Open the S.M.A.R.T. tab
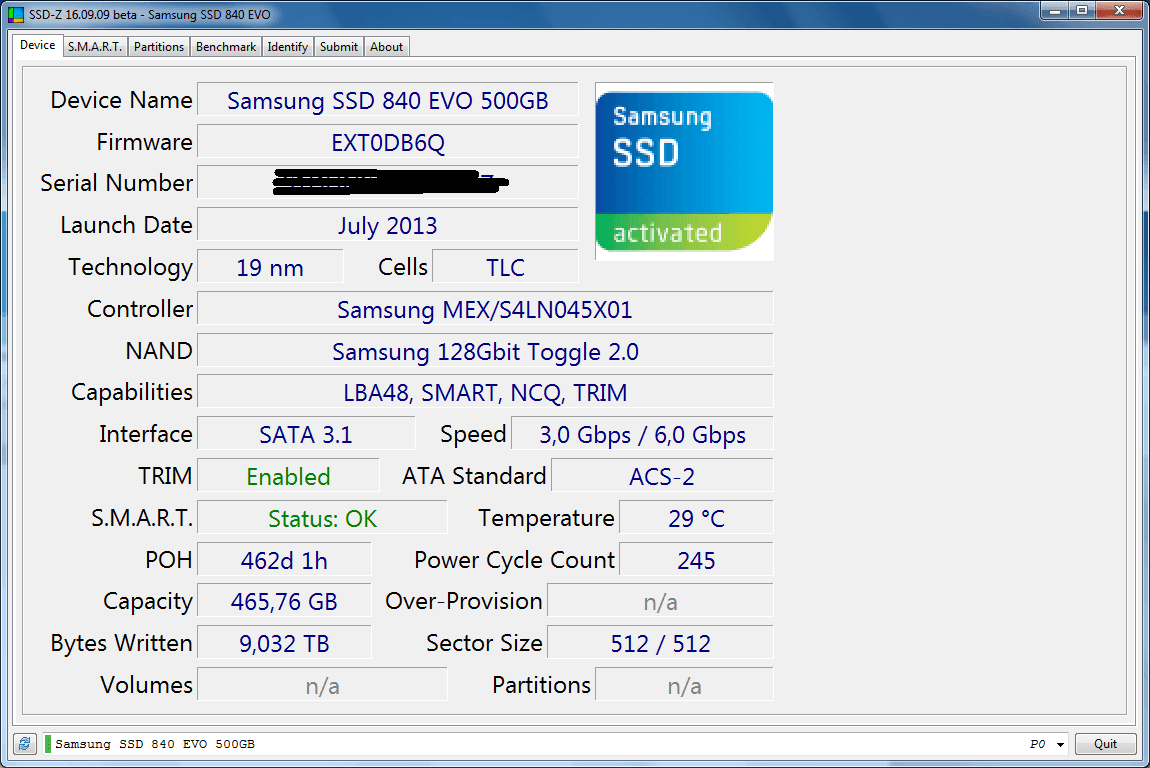 tap(95, 47)
